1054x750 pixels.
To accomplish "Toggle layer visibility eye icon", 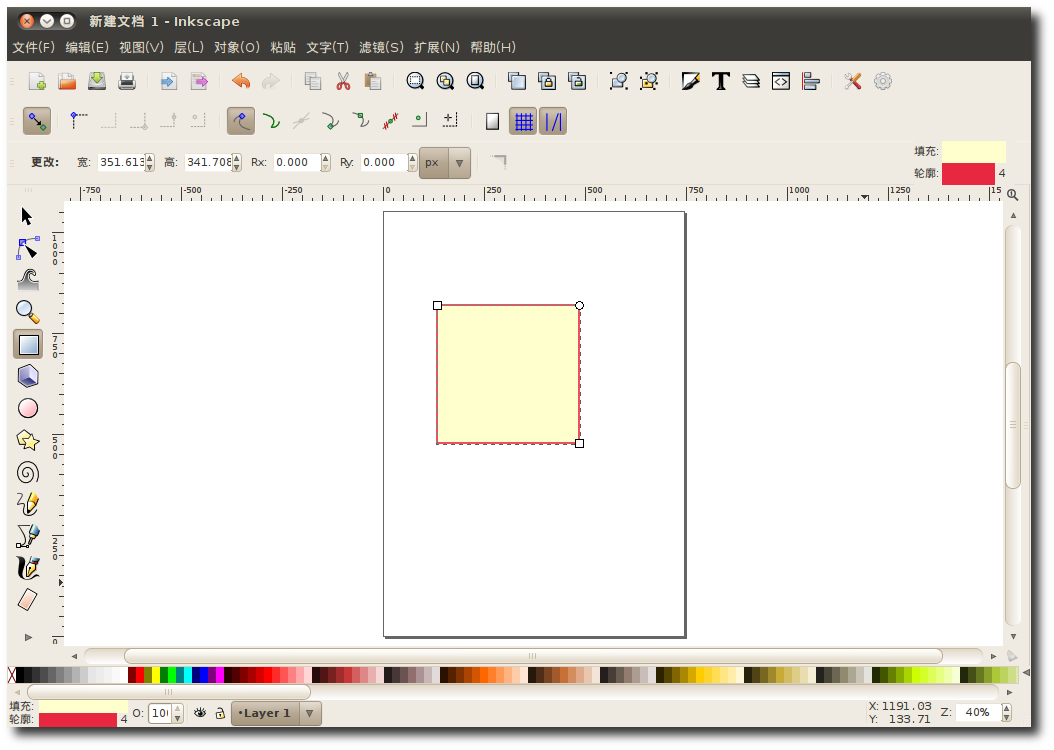I will (x=200, y=713).
